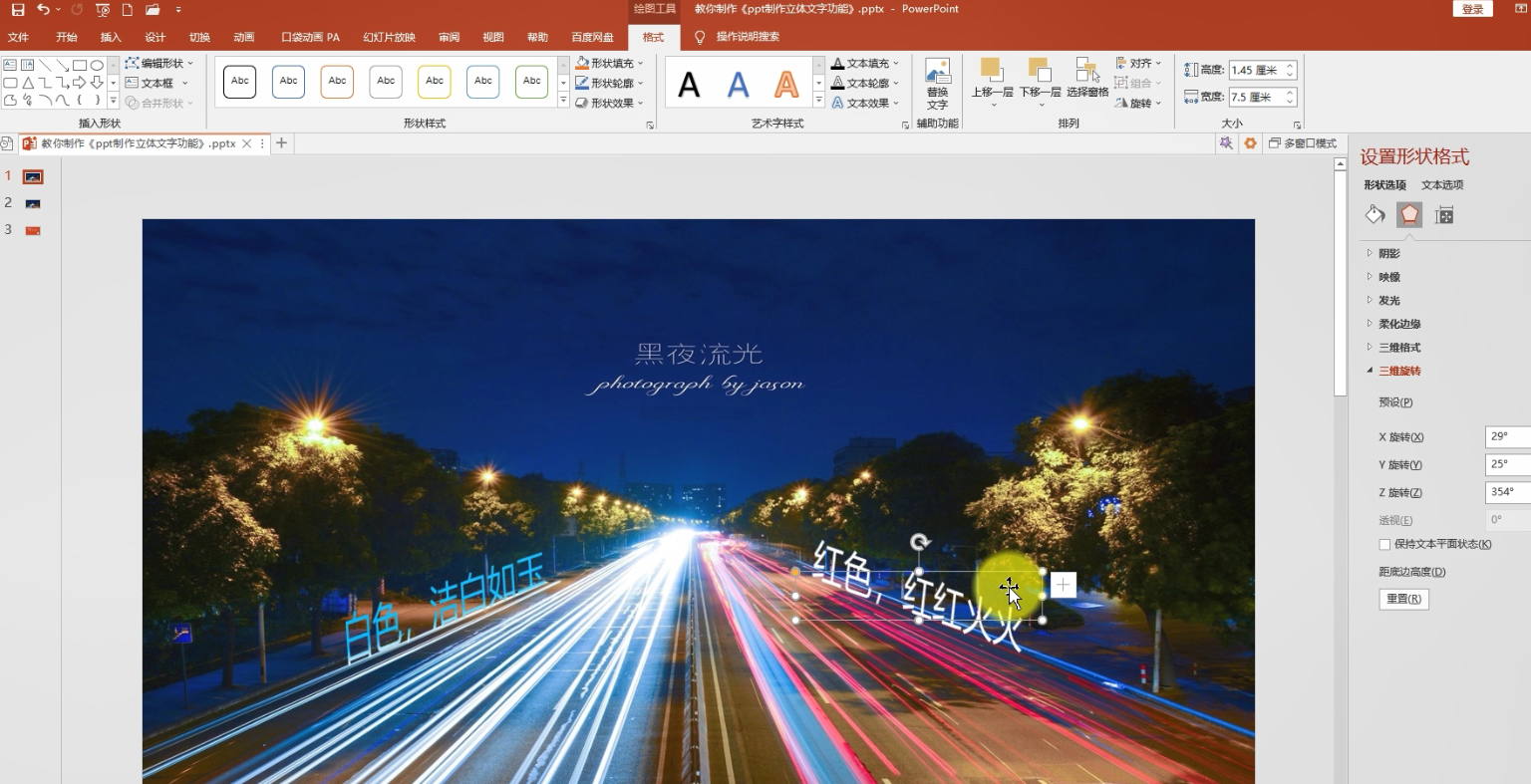Open the Text Effects (文本效果) dropdown
Screen dimensions: 1531x784
pyautogui.click(x=866, y=103)
